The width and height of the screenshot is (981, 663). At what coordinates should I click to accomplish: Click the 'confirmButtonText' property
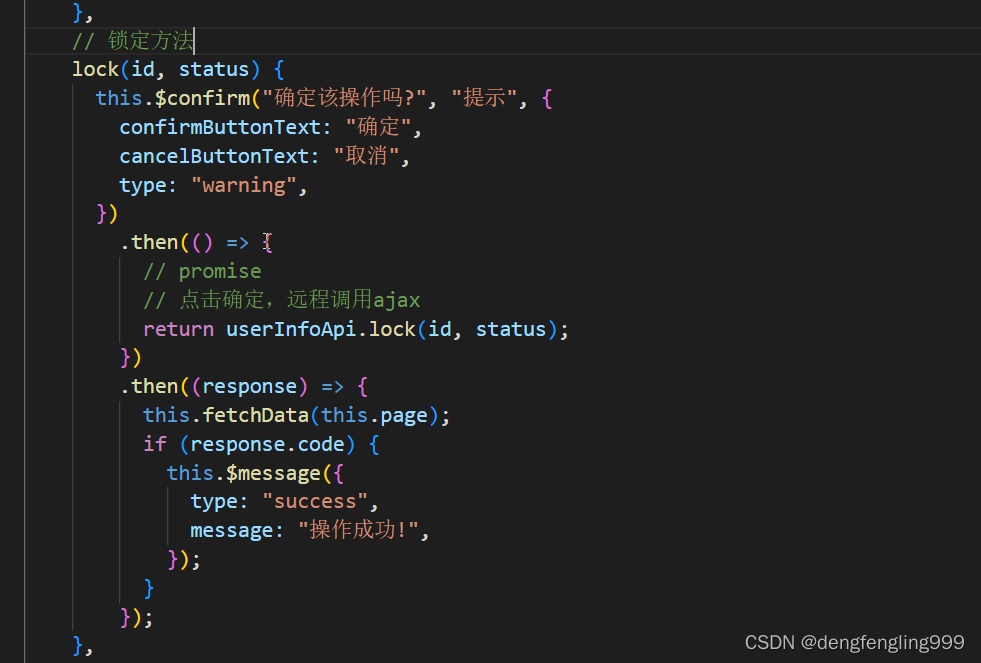pos(220,127)
